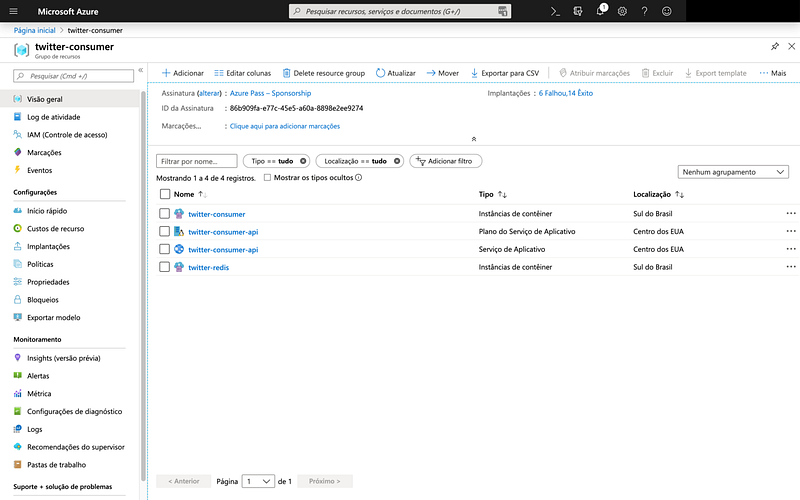The height and width of the screenshot is (500, 800).
Task: Check the twitter-consumer-api Plano do Serviço row
Action: pyautogui.click(x=164, y=231)
